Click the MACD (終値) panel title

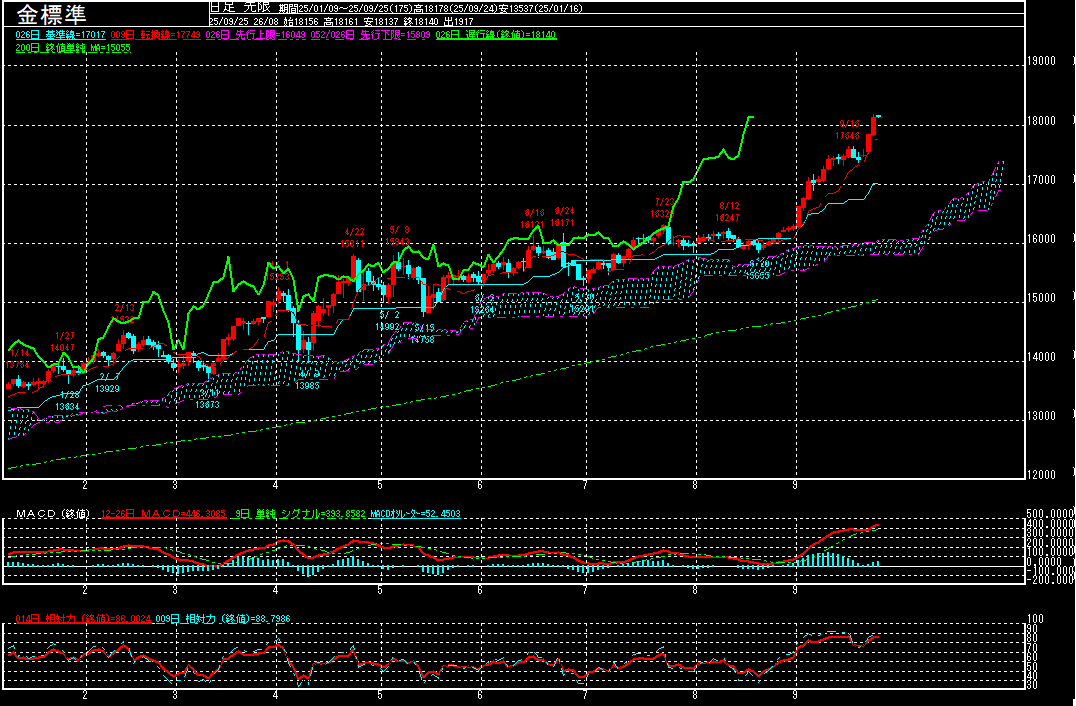52,514
